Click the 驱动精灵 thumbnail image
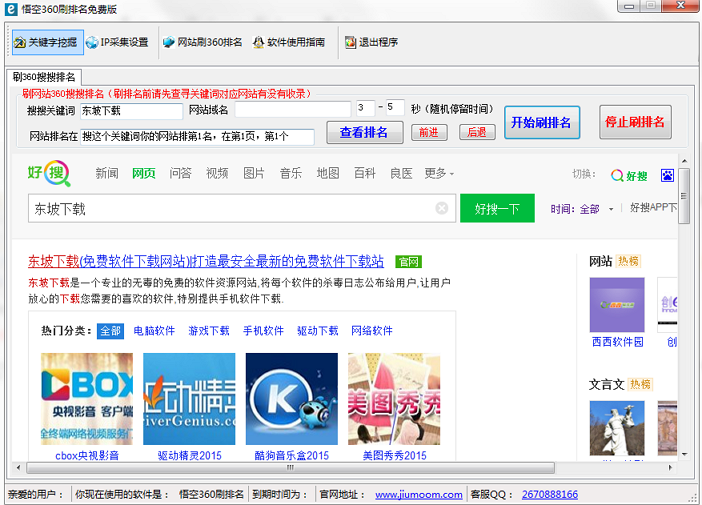702x505 pixels. tap(189, 399)
